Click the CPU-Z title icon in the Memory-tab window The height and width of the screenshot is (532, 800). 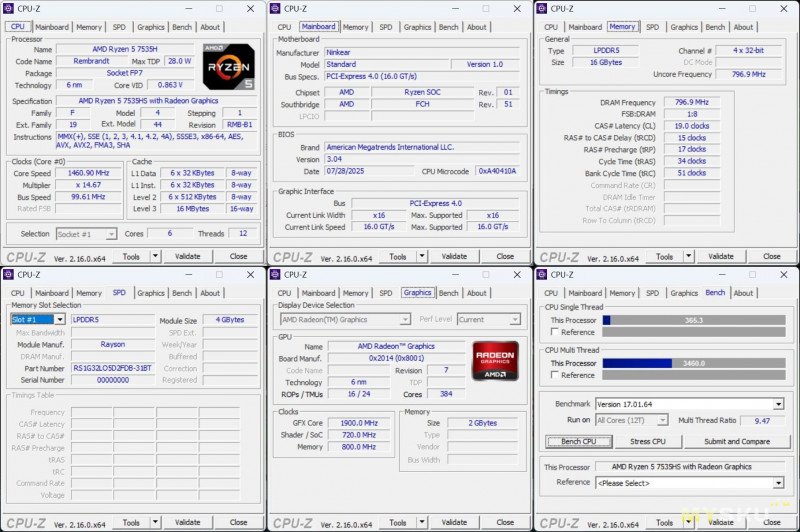(542, 9)
